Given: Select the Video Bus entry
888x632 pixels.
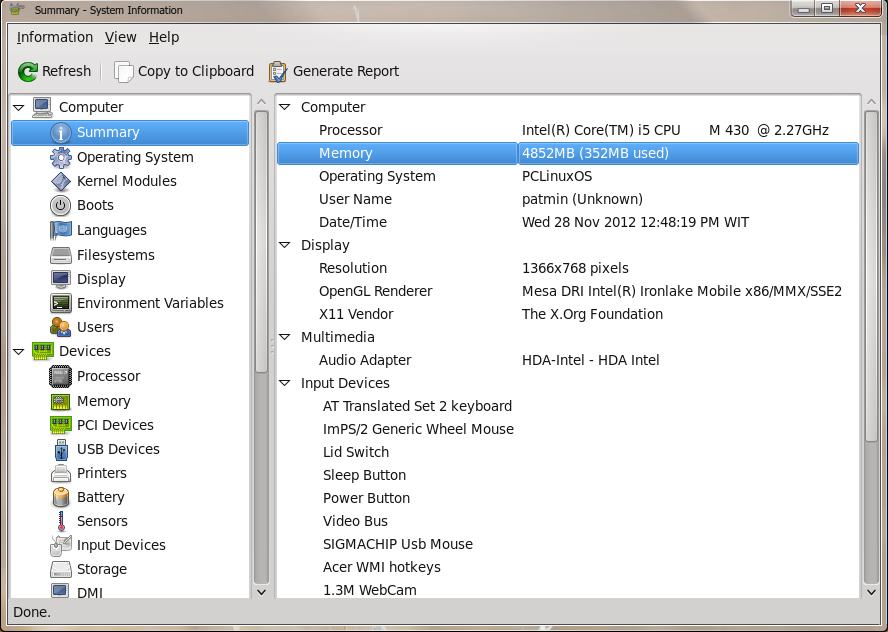Looking at the screenshot, I should [355, 521].
